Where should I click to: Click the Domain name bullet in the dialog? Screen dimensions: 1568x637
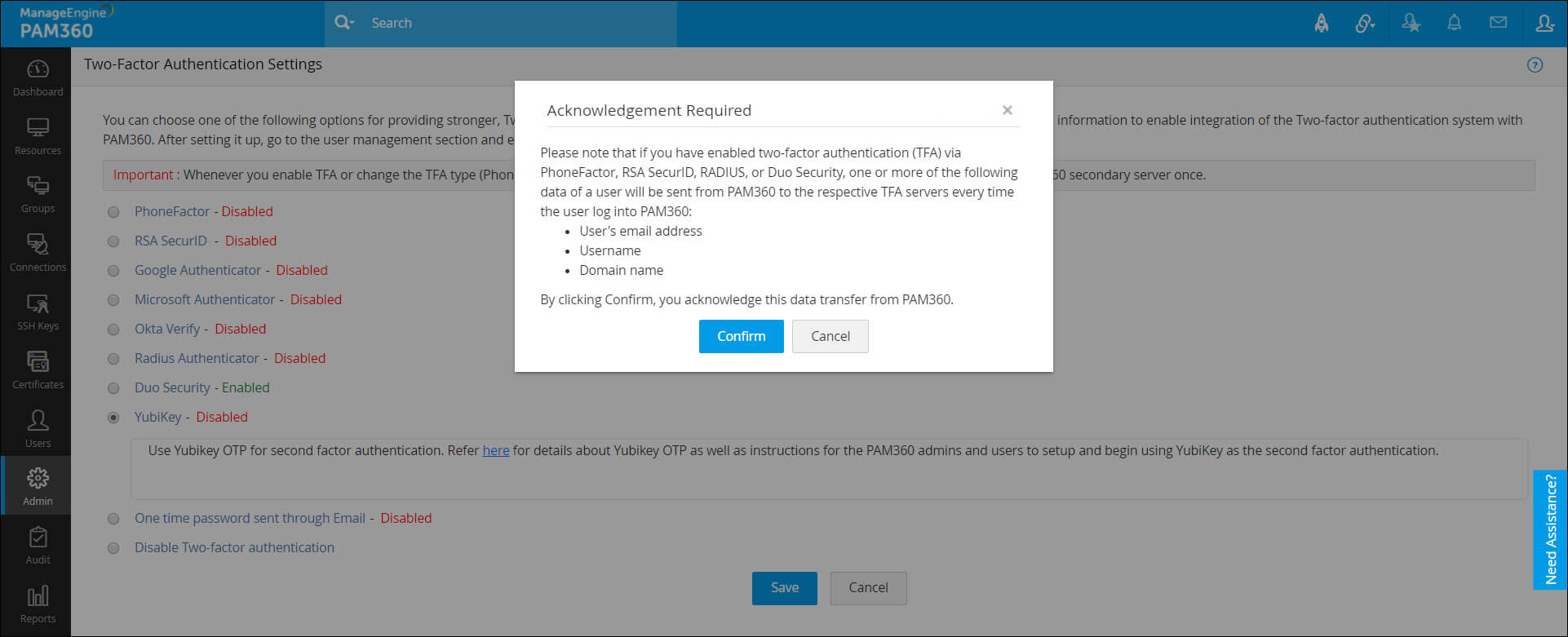(622, 270)
